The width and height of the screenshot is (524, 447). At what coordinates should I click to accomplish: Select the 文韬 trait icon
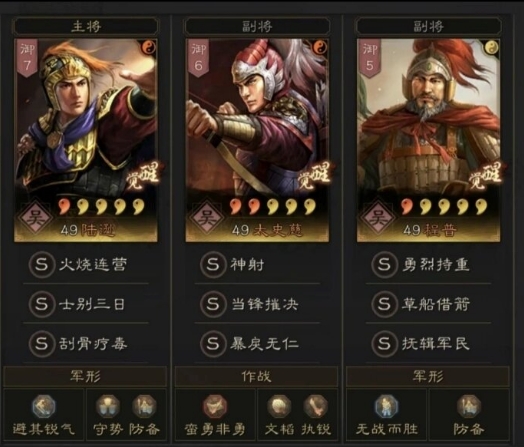279,407
